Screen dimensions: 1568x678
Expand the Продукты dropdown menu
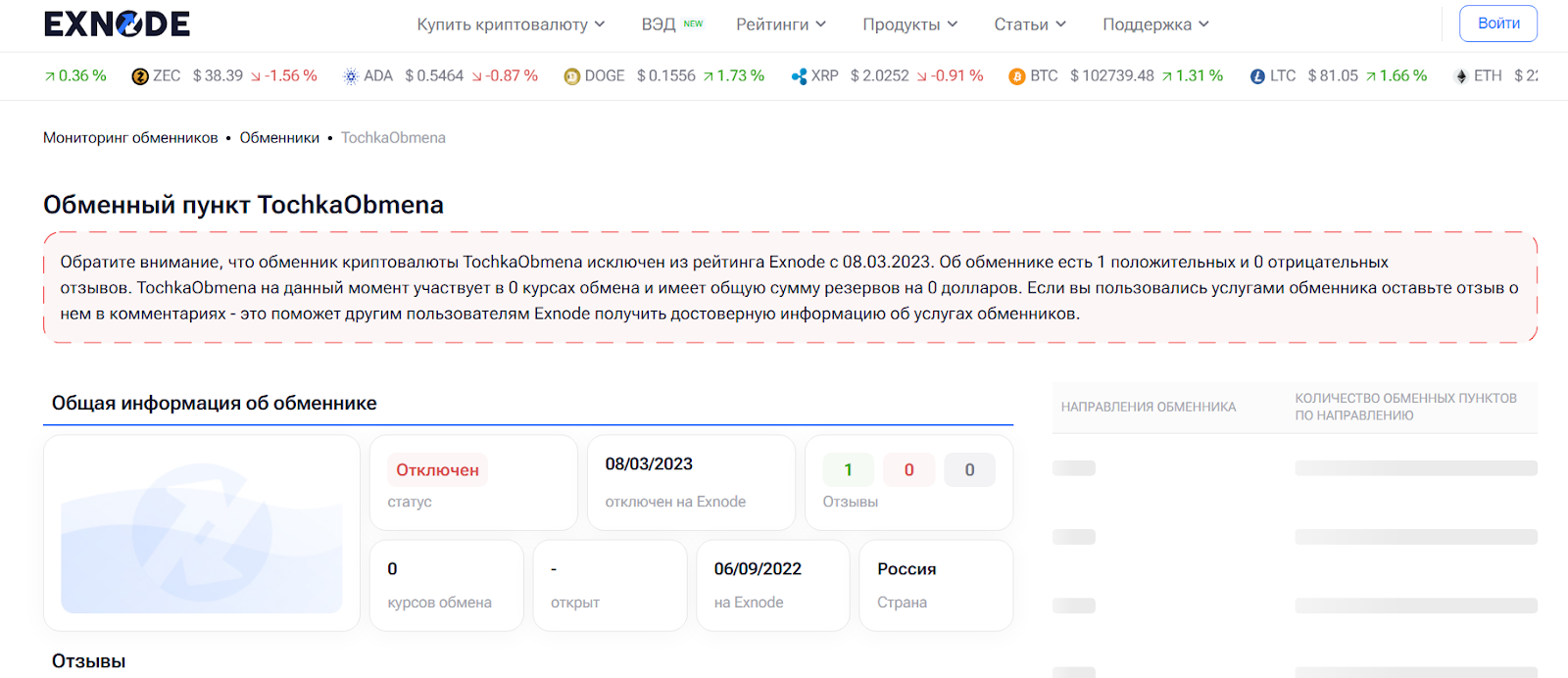(910, 24)
